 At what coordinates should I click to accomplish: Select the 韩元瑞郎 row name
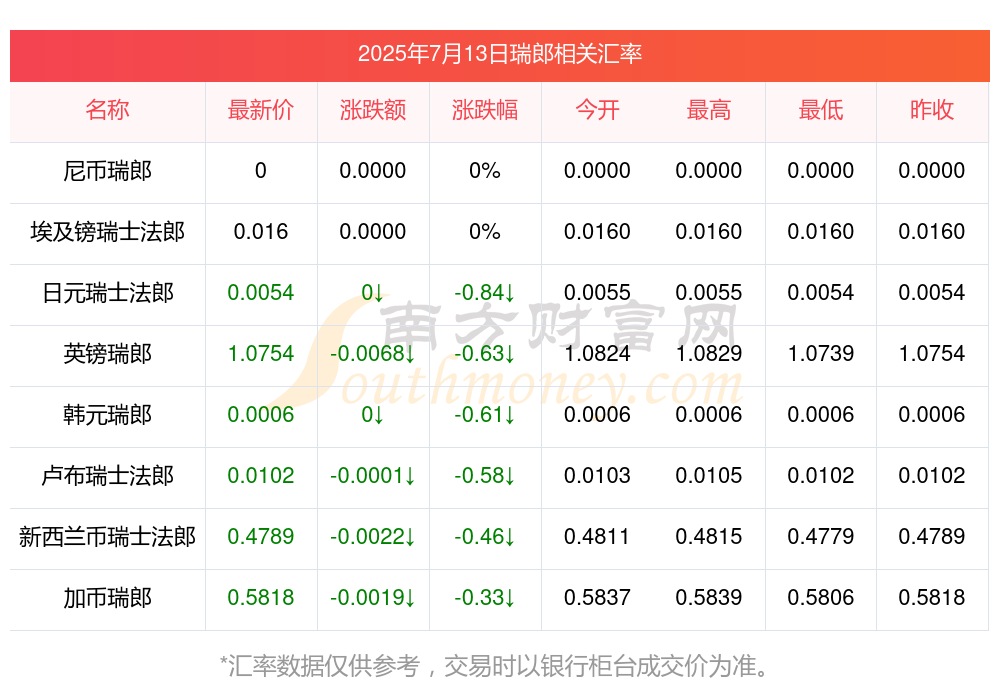107,415
